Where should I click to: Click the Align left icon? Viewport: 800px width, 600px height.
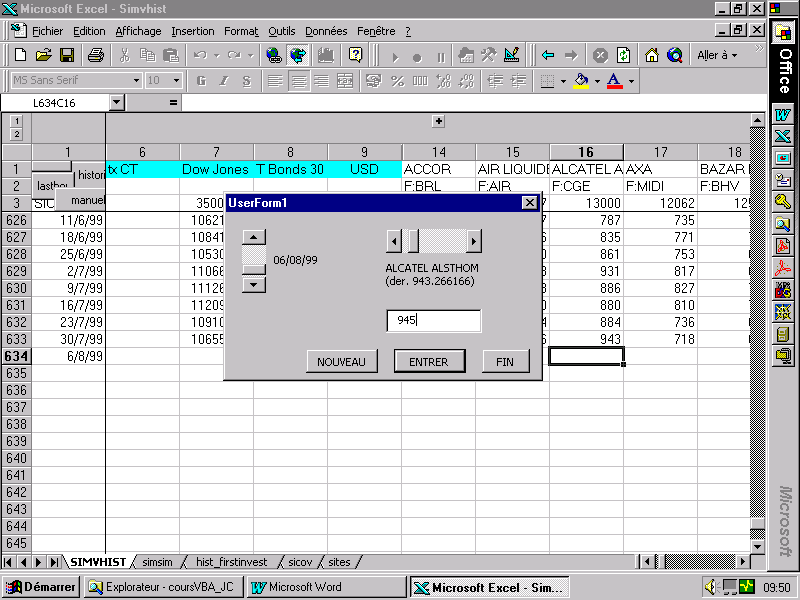[276, 81]
